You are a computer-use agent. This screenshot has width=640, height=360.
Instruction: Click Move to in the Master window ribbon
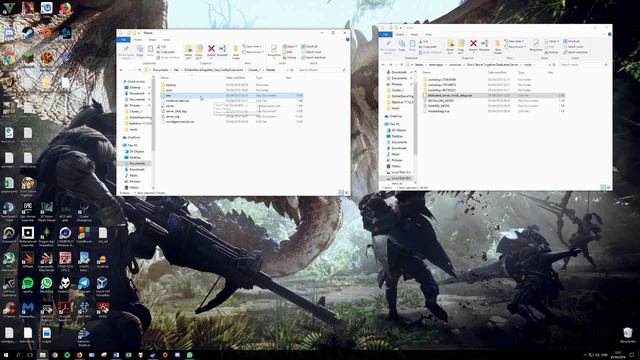click(188, 51)
